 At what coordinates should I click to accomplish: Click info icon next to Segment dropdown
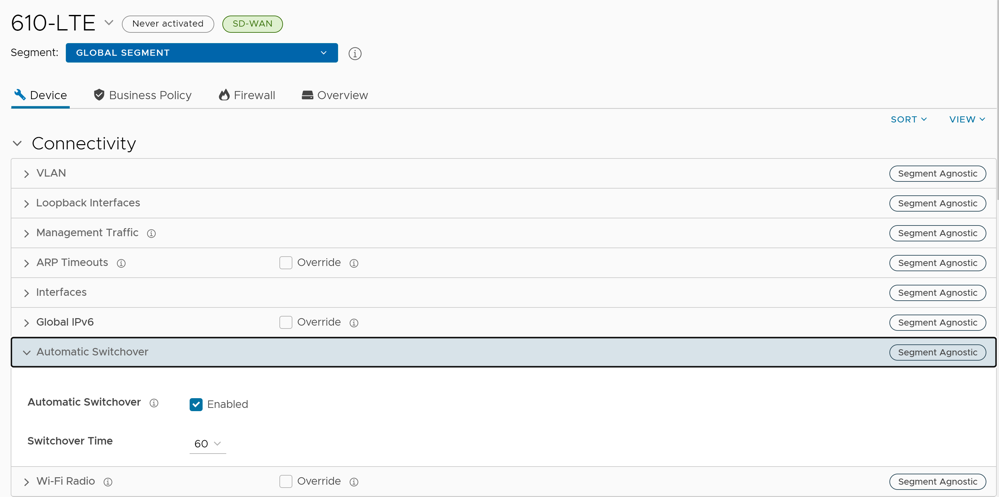(x=355, y=53)
